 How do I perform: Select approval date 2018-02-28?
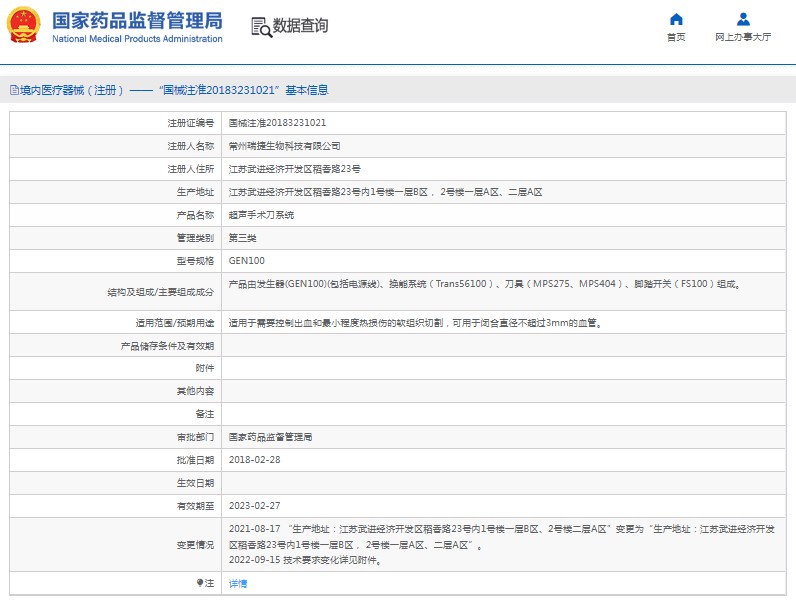(x=254, y=460)
